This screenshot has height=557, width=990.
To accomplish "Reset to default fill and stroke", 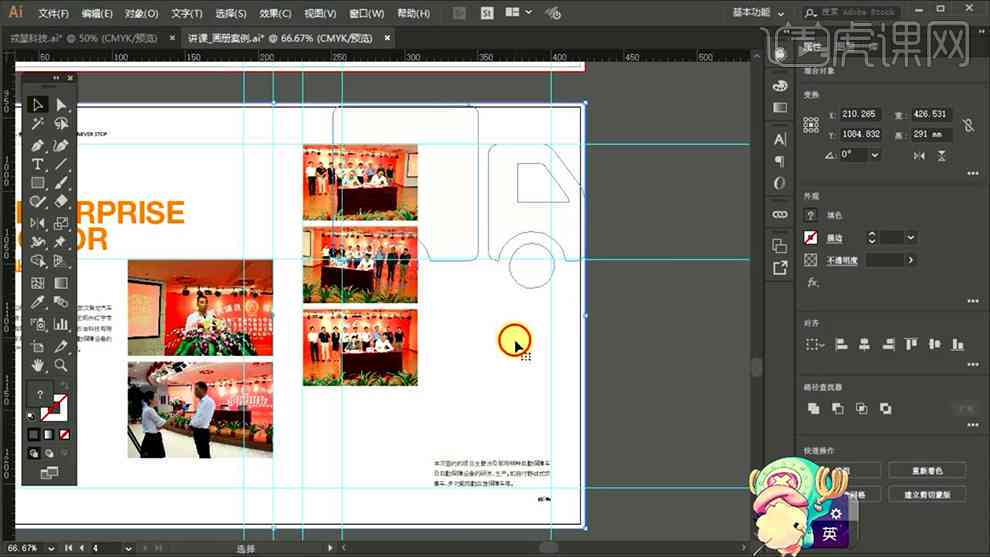I will (30, 416).
